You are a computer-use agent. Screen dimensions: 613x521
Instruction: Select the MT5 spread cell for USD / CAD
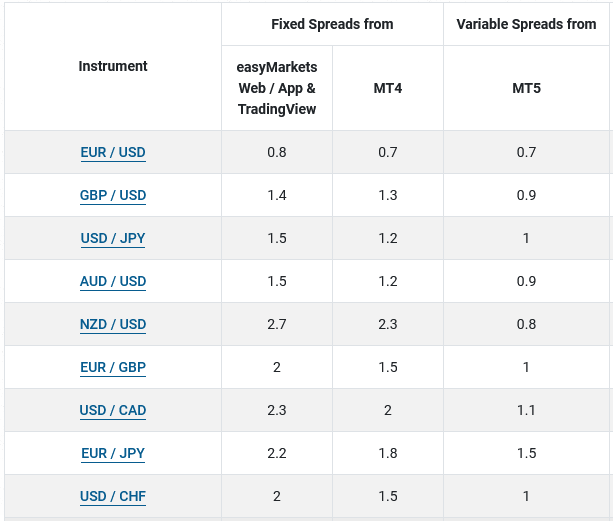526,410
